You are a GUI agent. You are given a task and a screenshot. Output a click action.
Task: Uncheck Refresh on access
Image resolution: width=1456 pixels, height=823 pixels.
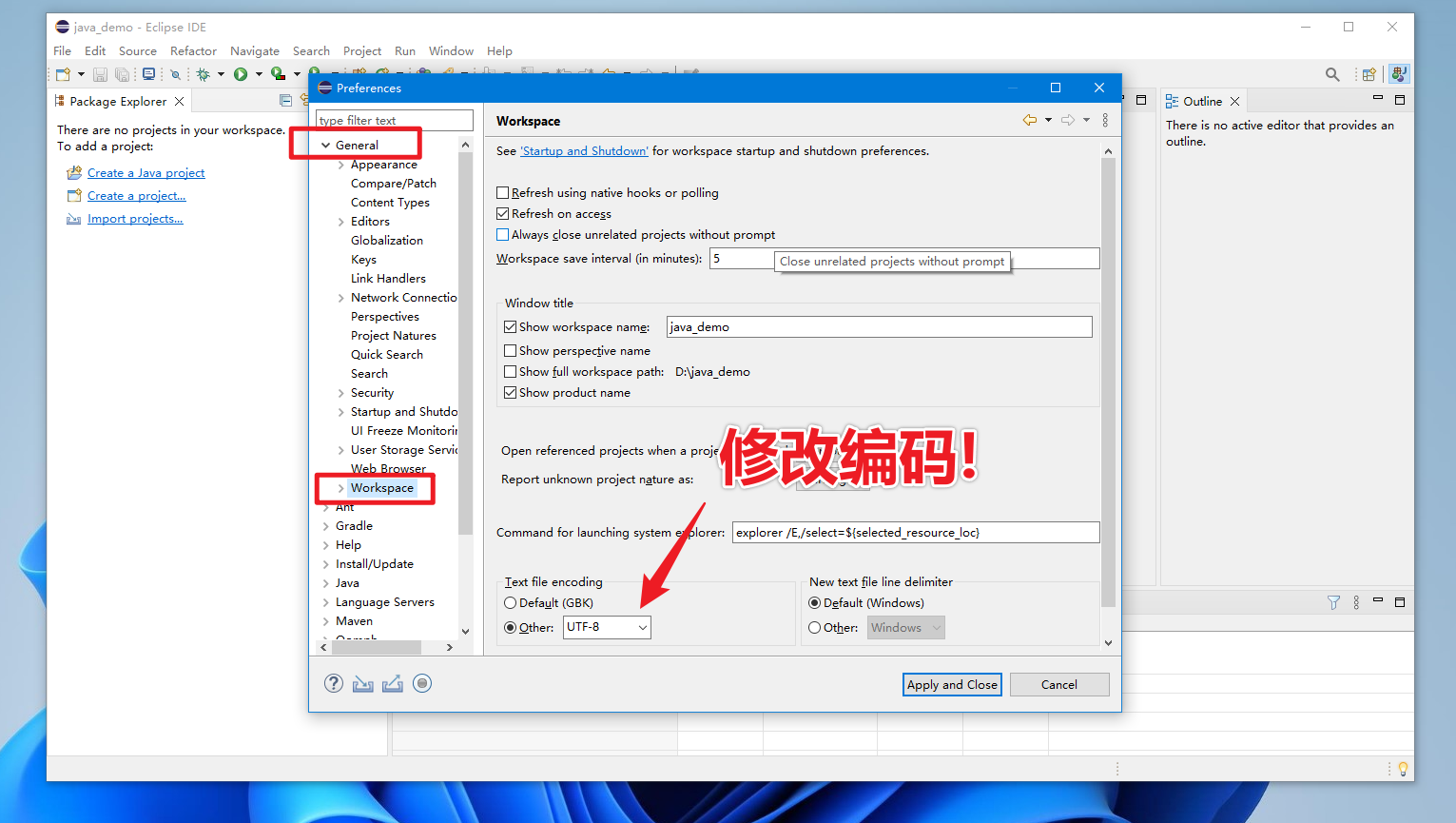pyautogui.click(x=502, y=213)
